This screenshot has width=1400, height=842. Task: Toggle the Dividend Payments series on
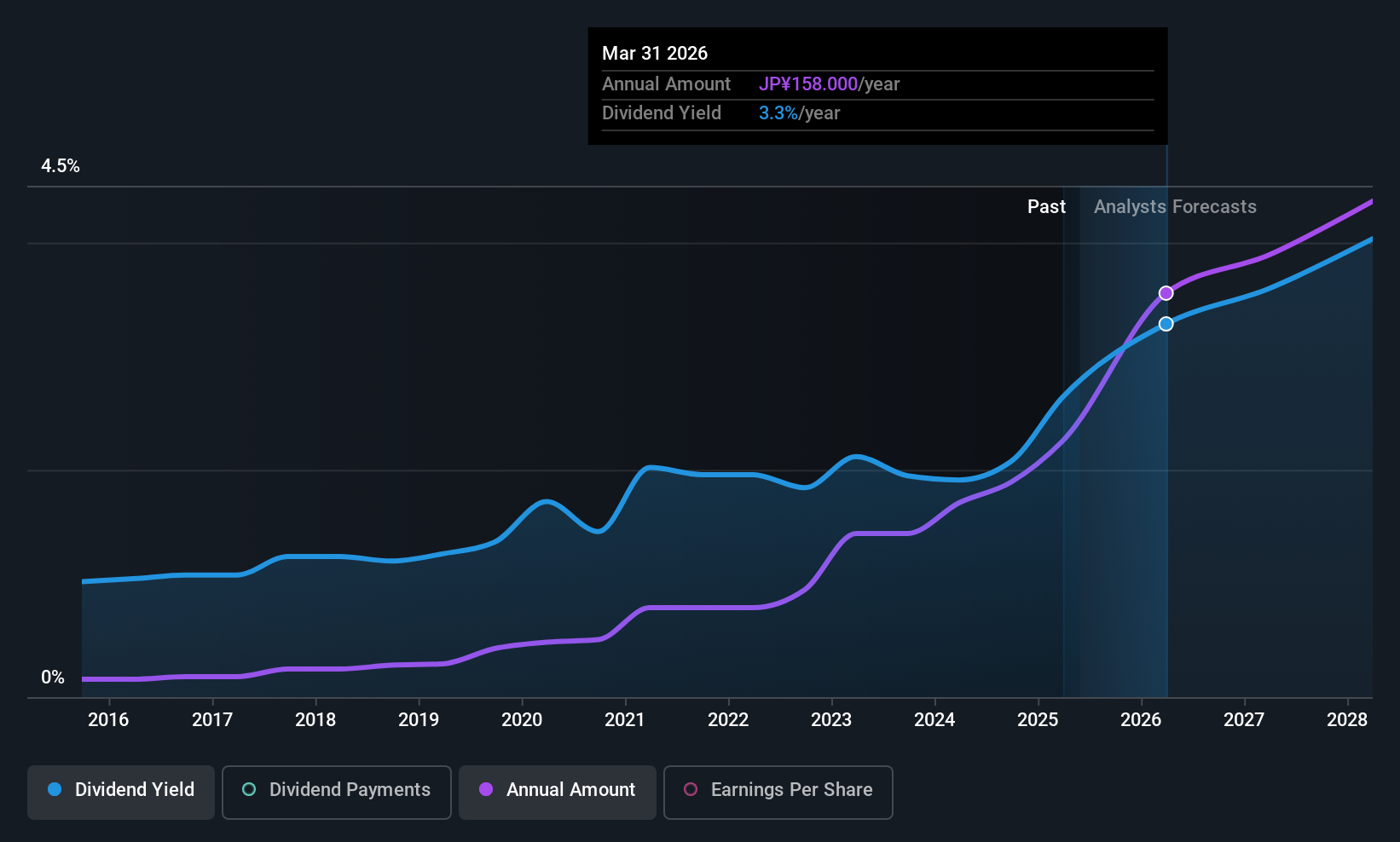(337, 793)
